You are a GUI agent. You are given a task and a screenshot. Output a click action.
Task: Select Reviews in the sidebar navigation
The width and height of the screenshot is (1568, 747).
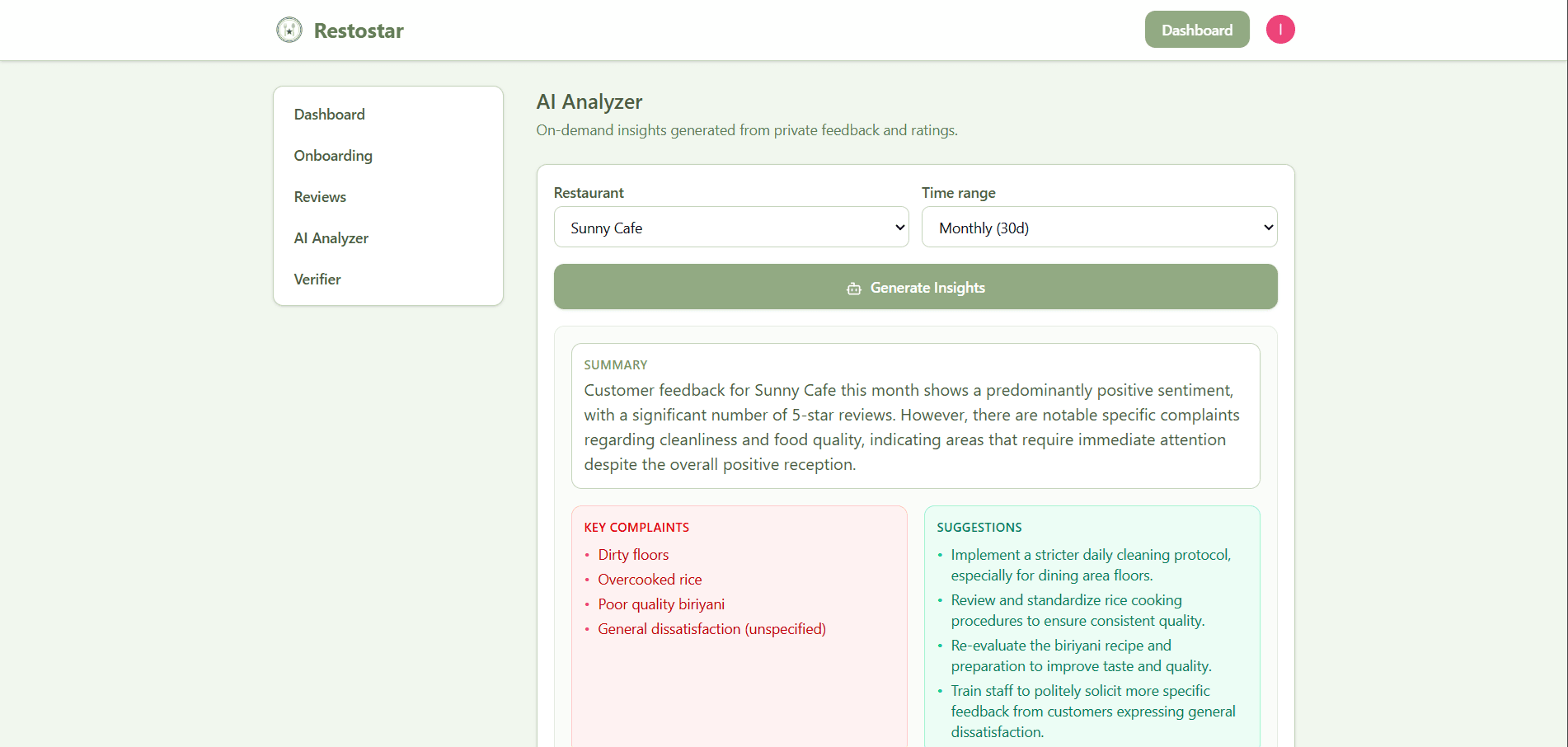319,196
